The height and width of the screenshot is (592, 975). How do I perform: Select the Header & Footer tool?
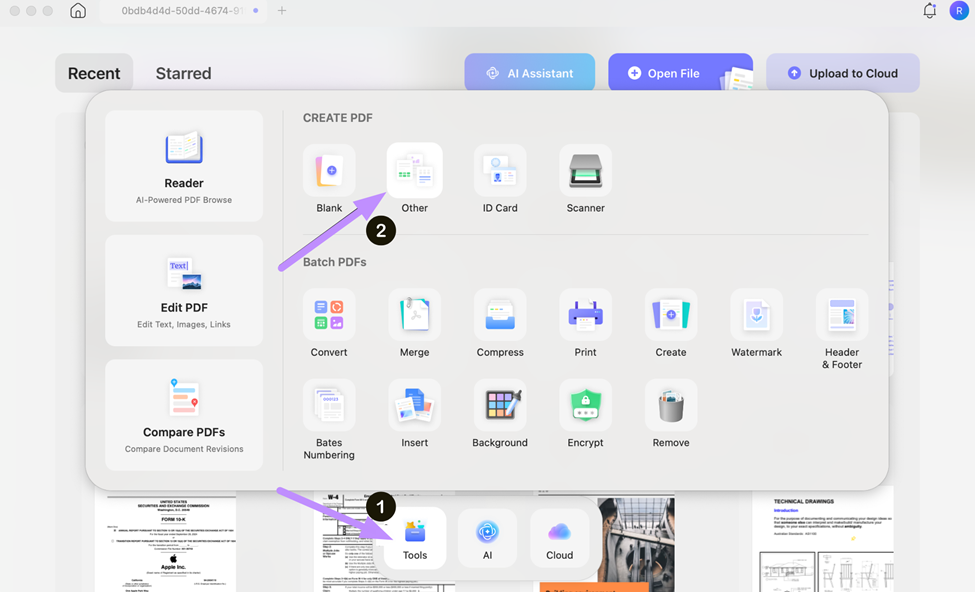842,315
